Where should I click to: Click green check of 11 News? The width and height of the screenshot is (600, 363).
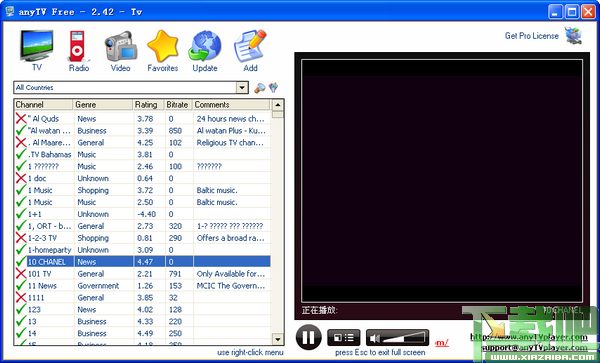21,285
